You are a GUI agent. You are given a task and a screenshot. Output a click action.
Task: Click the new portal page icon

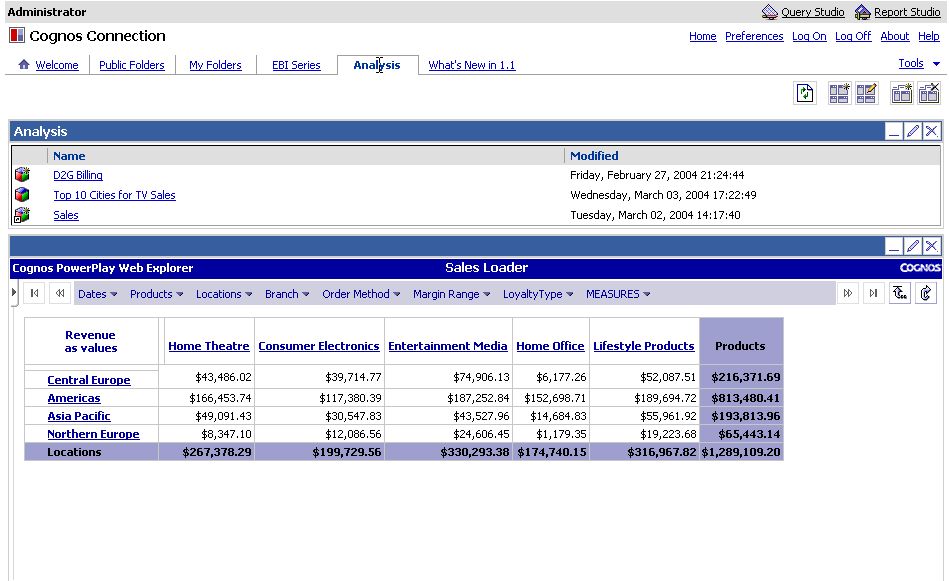(839, 93)
